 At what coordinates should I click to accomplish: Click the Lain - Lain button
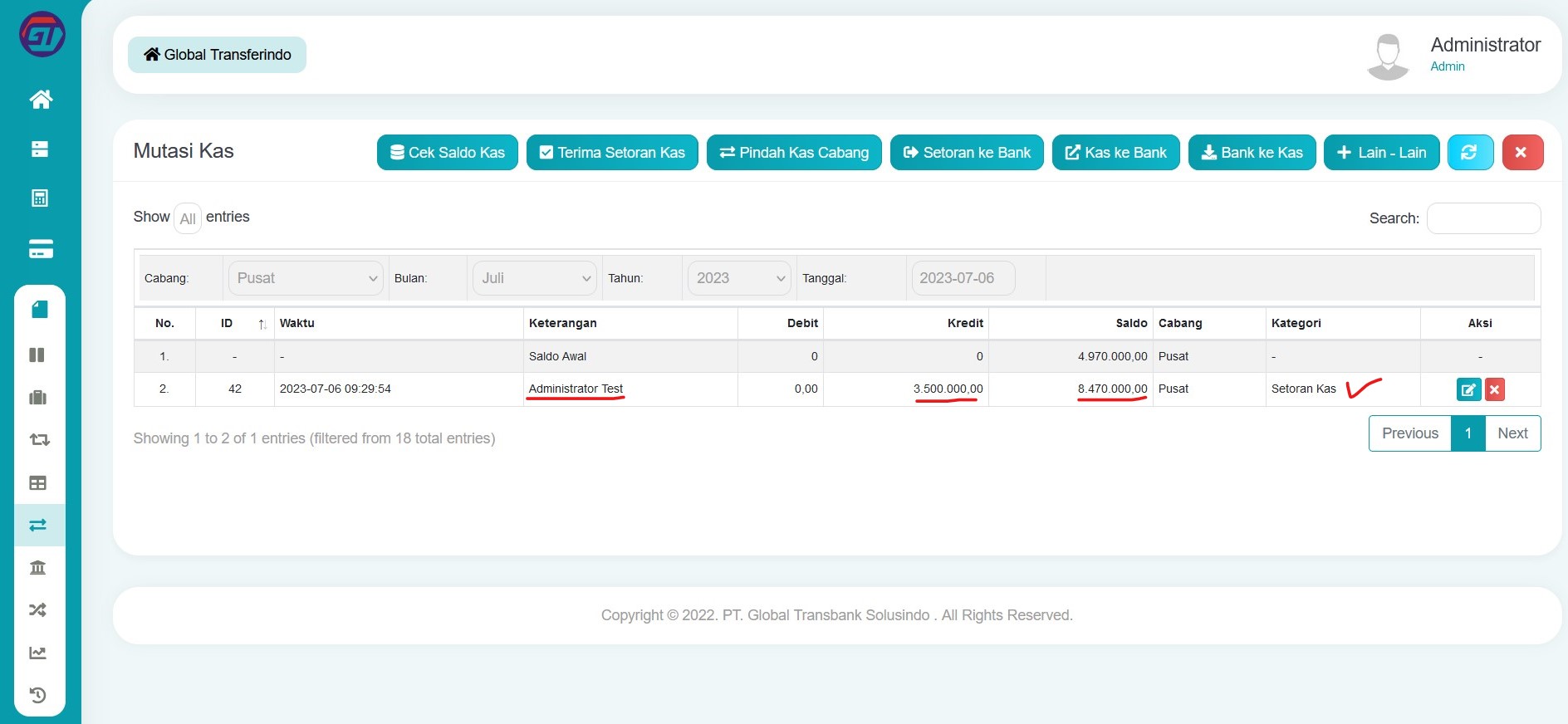click(1382, 153)
